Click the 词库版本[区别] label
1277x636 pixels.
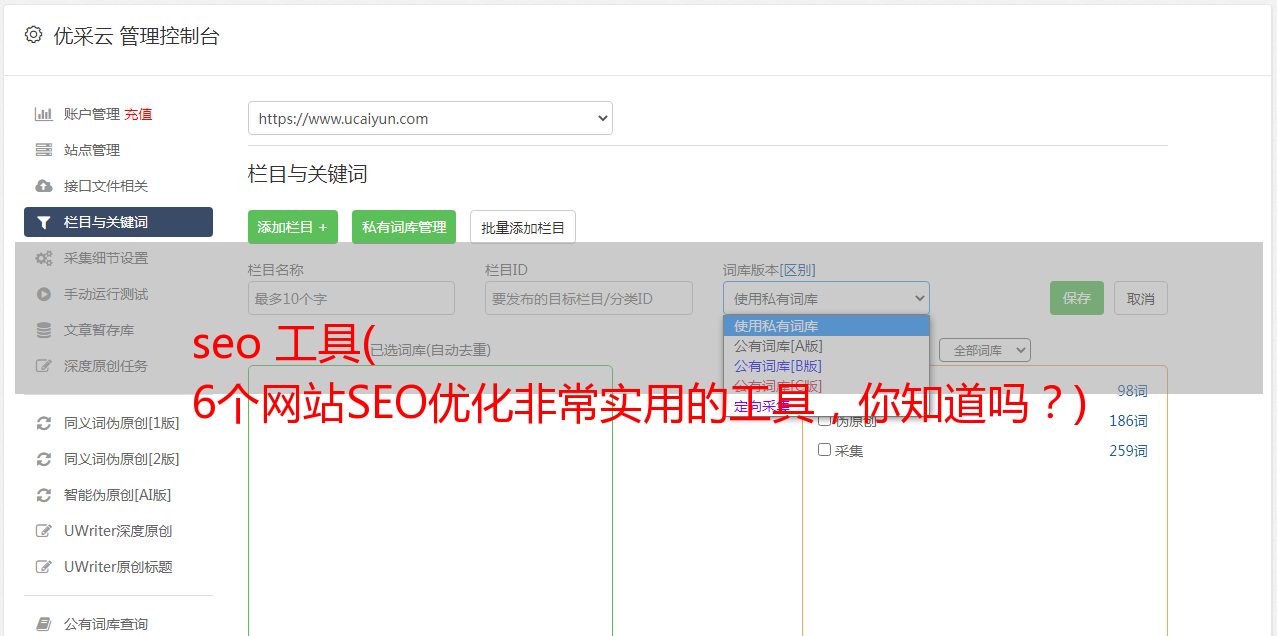[769, 270]
